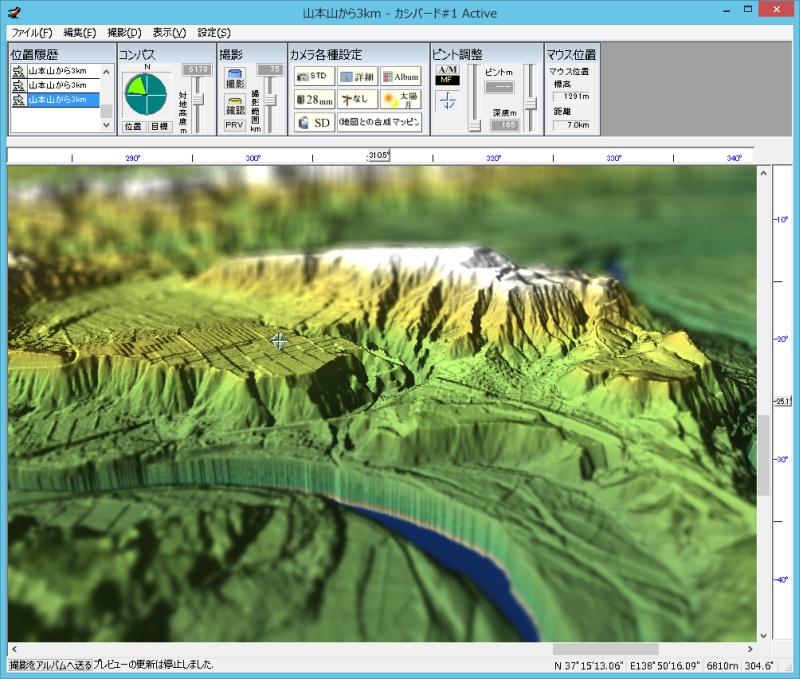Open the ファイル(F) menu

point(31,33)
